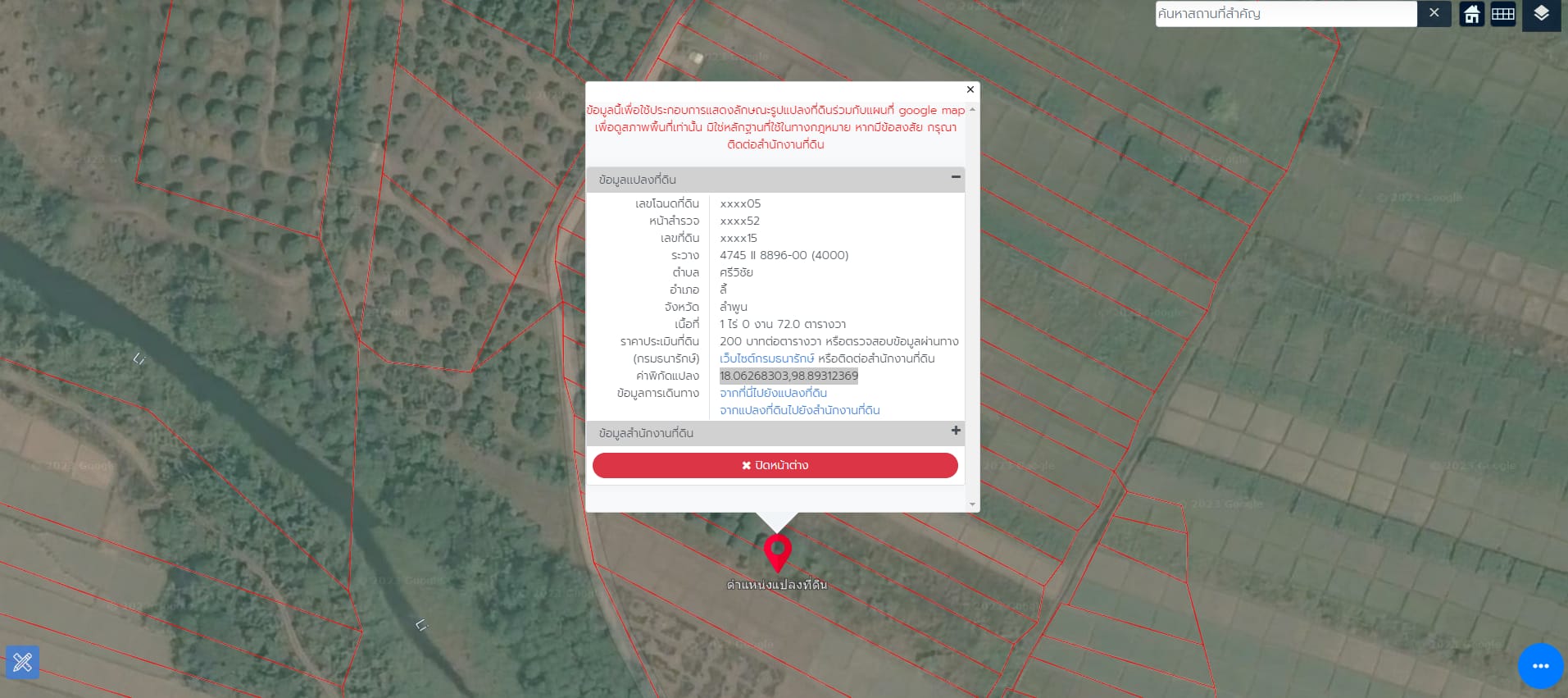Click the home icon in top toolbar
Screen dimensions: 1568x698
click(1472, 14)
